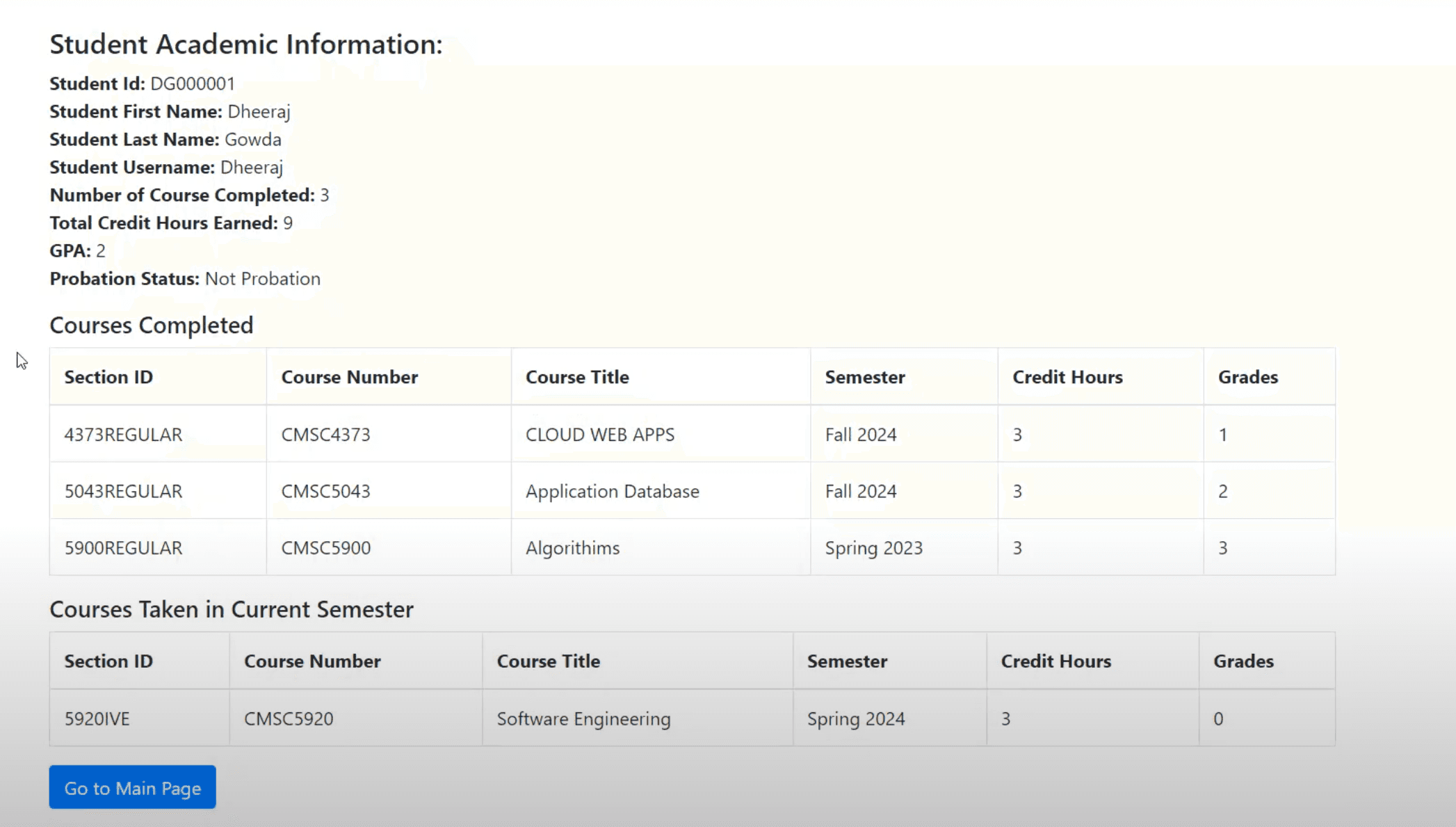Click the Grades column header
1456x827 pixels.
pos(1247,376)
